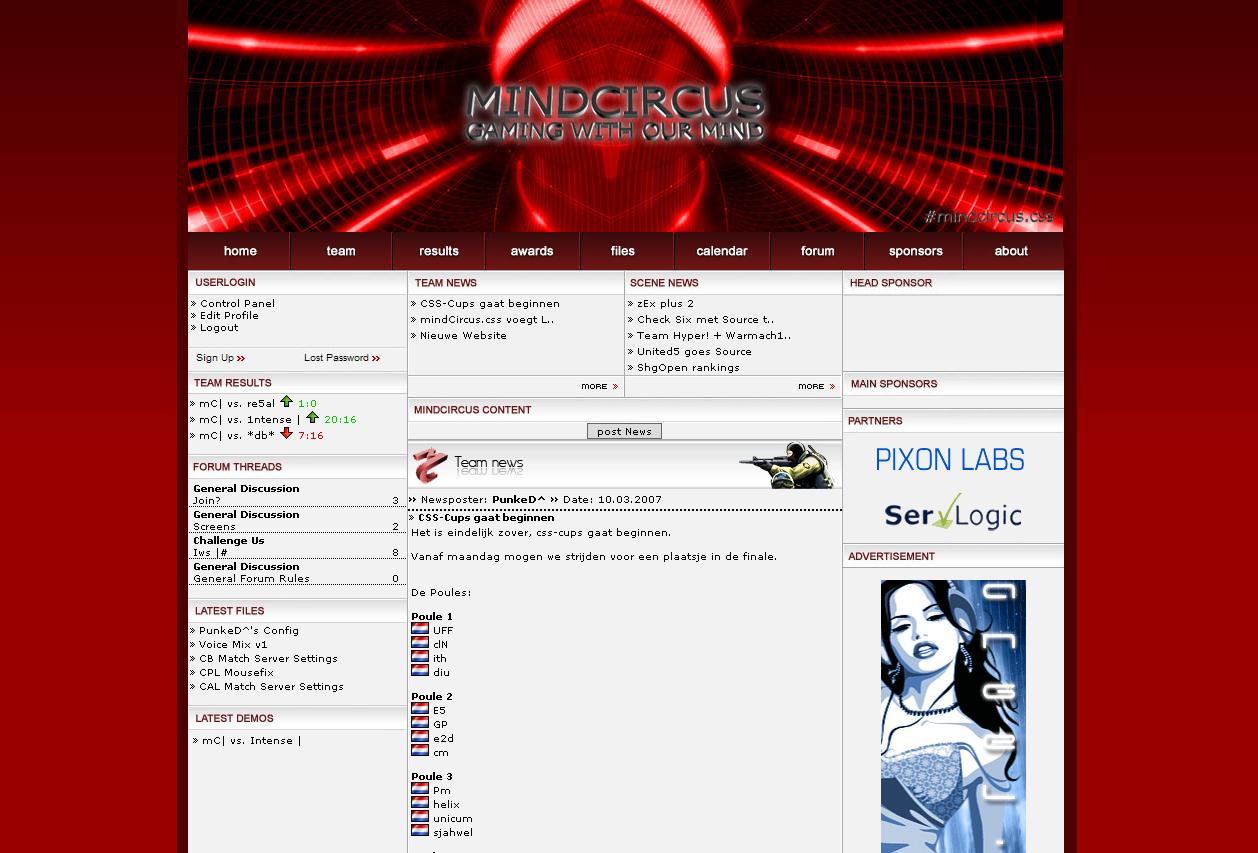The width and height of the screenshot is (1258, 853).
Task: Click the flag icon beside UFF
Action: tap(420, 629)
